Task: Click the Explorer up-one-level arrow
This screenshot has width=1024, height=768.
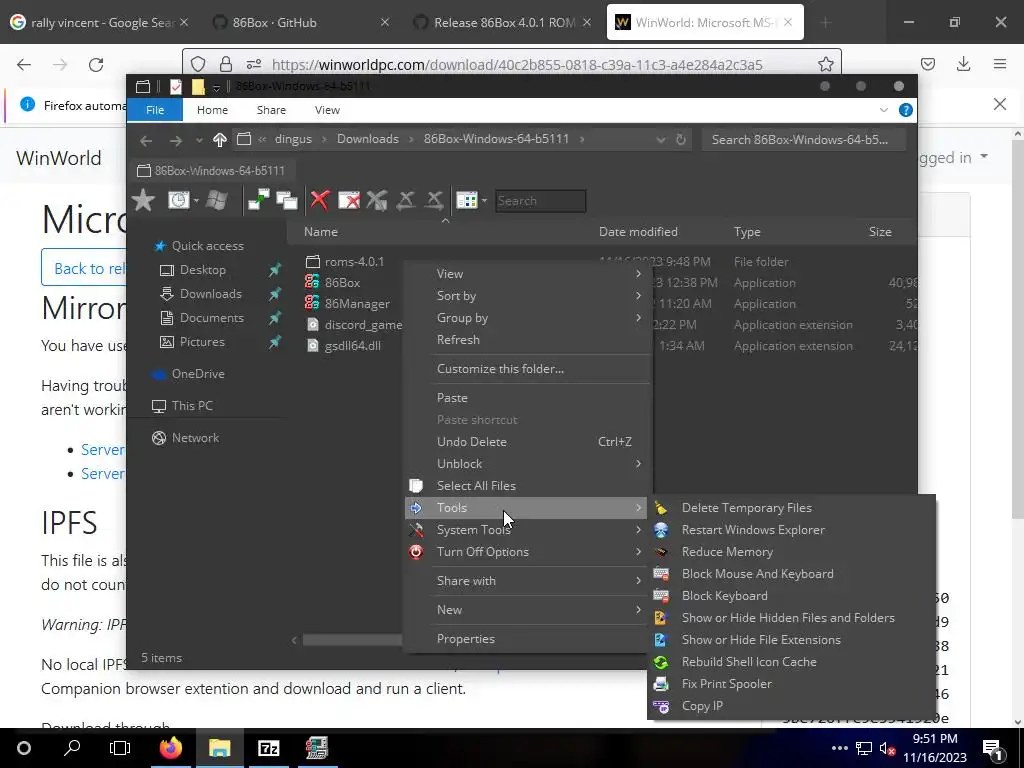Action: 219,139
